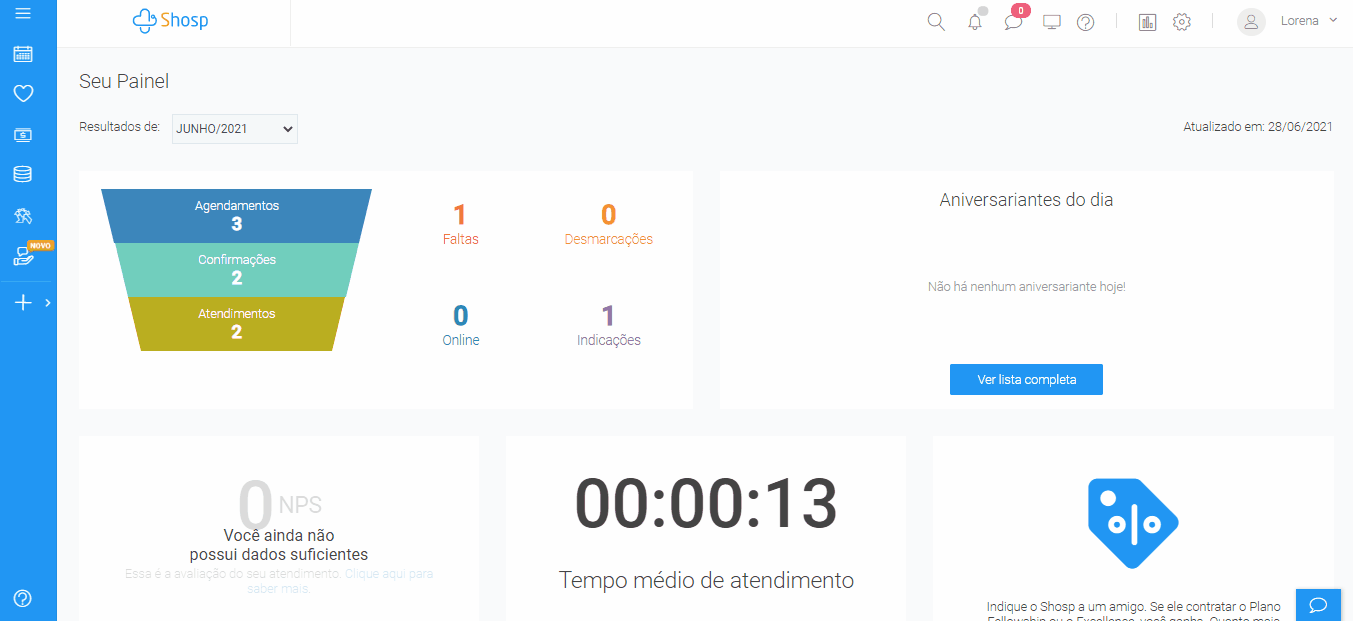Click the database icon in the sidebar
1353x621 pixels.
22,174
